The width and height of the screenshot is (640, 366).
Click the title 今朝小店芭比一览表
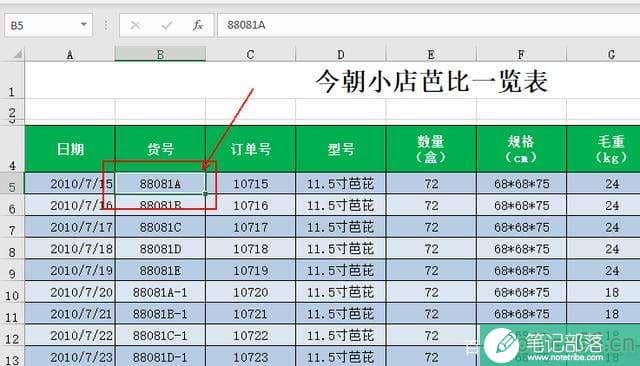[x=431, y=81]
